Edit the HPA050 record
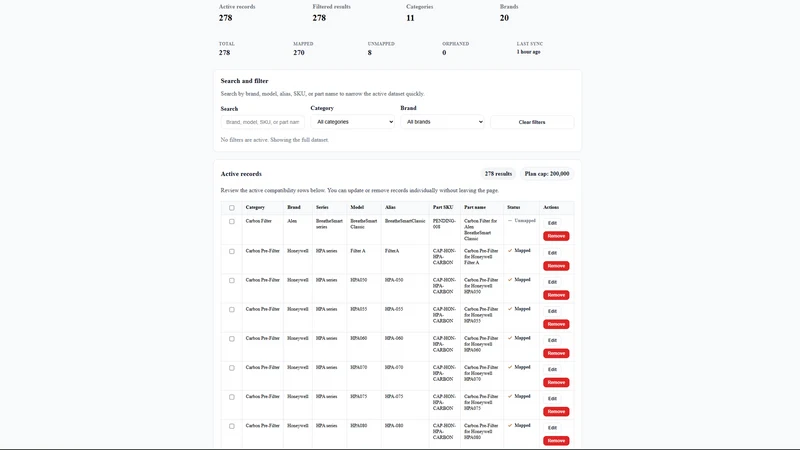Image resolution: width=800 pixels, height=450 pixels. [552, 282]
